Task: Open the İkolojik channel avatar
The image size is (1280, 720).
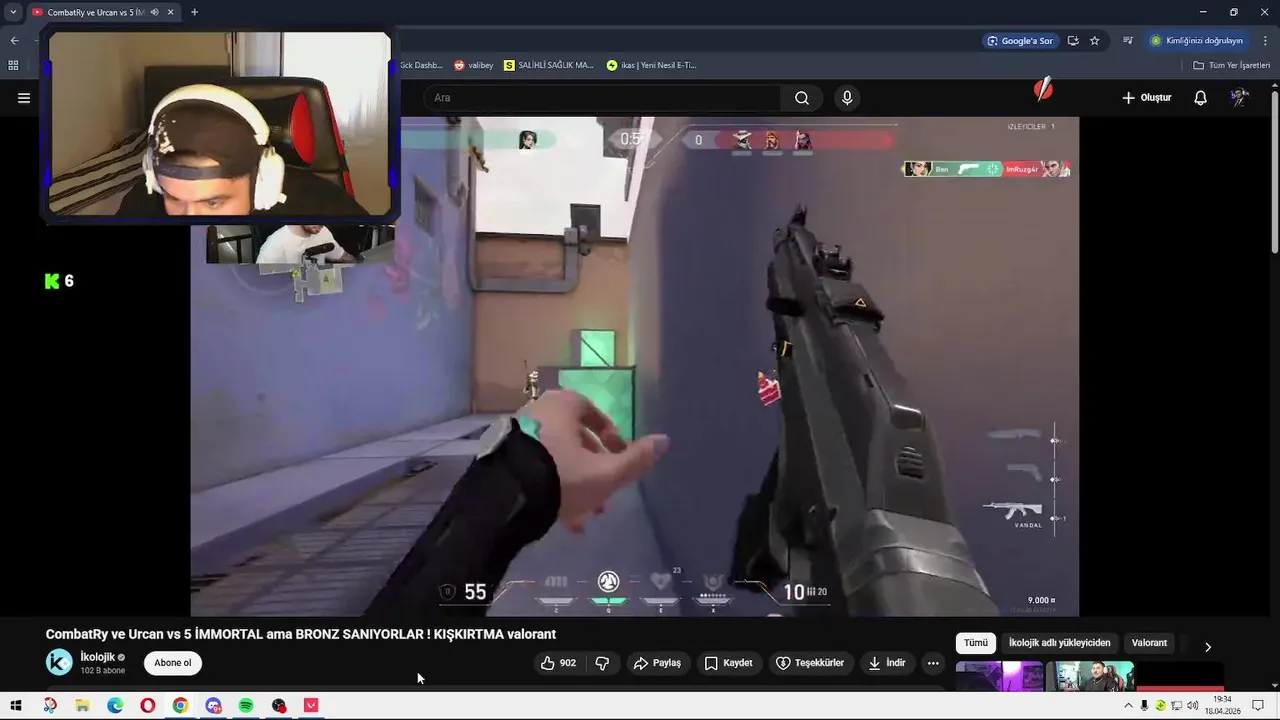Action: pyautogui.click(x=60, y=662)
